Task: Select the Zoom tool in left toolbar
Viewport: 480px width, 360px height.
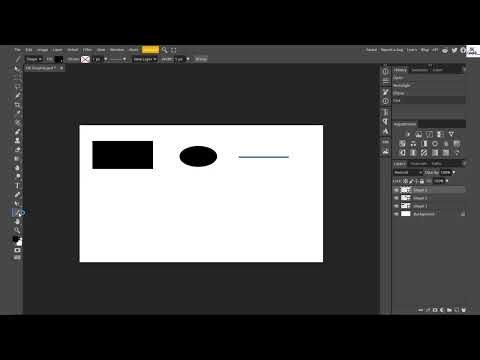Action: (17, 230)
